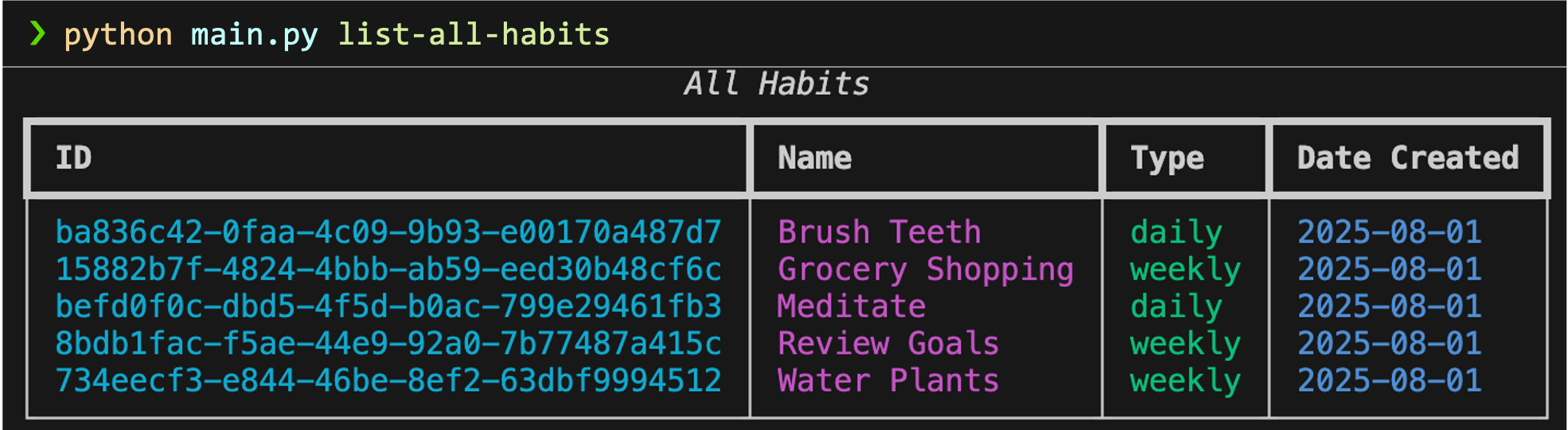Select the Water Plants habit name
This screenshot has height=430, width=1568.
pos(887,381)
